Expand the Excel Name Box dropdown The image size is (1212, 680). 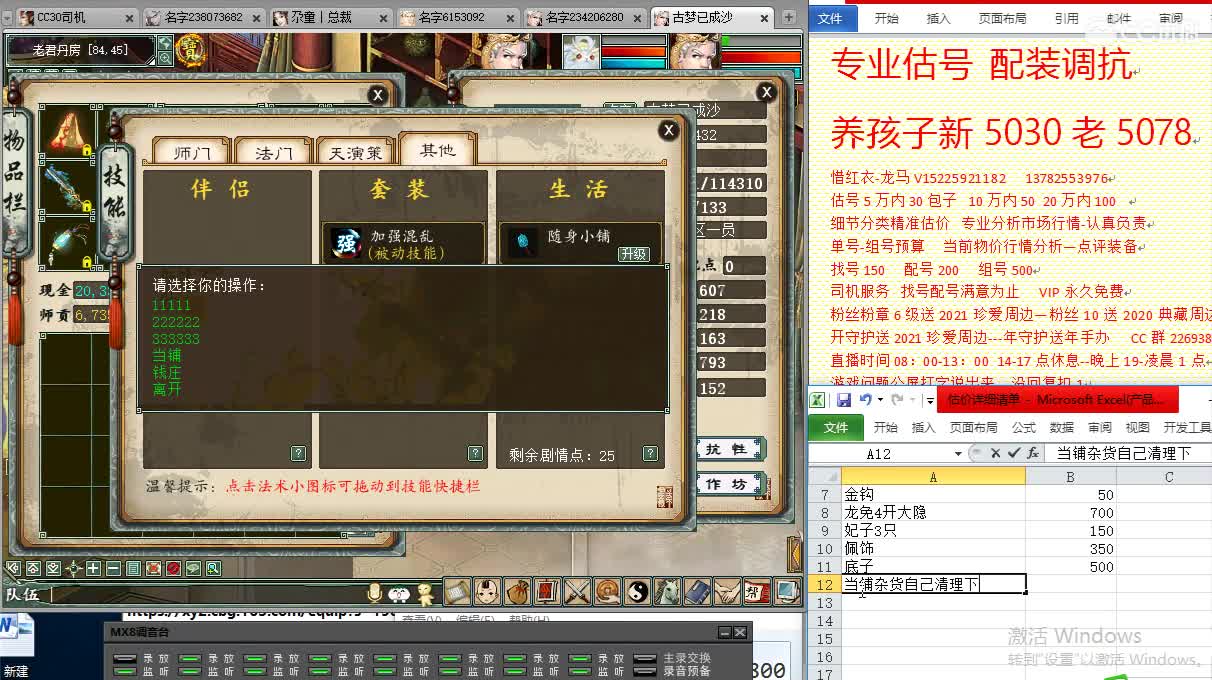[x=959, y=453]
